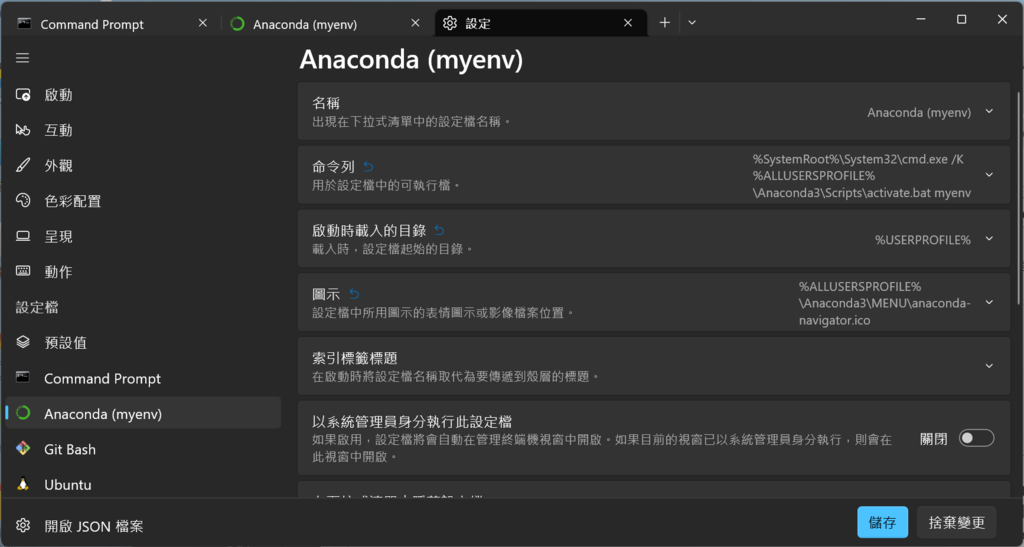
Task: Open the 色彩配置 settings page
Action: click(x=143, y=201)
